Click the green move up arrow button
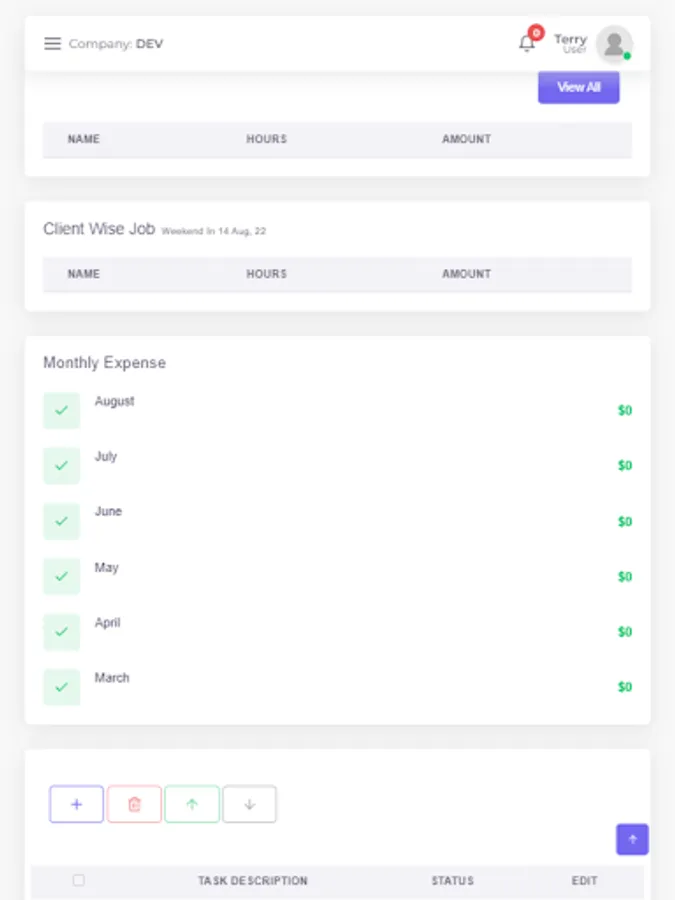Screen dimensions: 675x900 pyautogui.click(x=192, y=804)
